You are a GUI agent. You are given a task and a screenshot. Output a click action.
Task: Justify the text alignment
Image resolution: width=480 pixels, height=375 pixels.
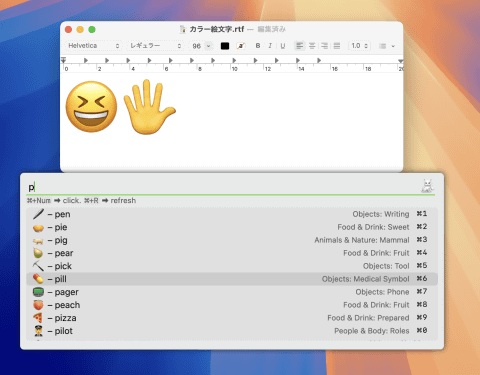(x=337, y=46)
